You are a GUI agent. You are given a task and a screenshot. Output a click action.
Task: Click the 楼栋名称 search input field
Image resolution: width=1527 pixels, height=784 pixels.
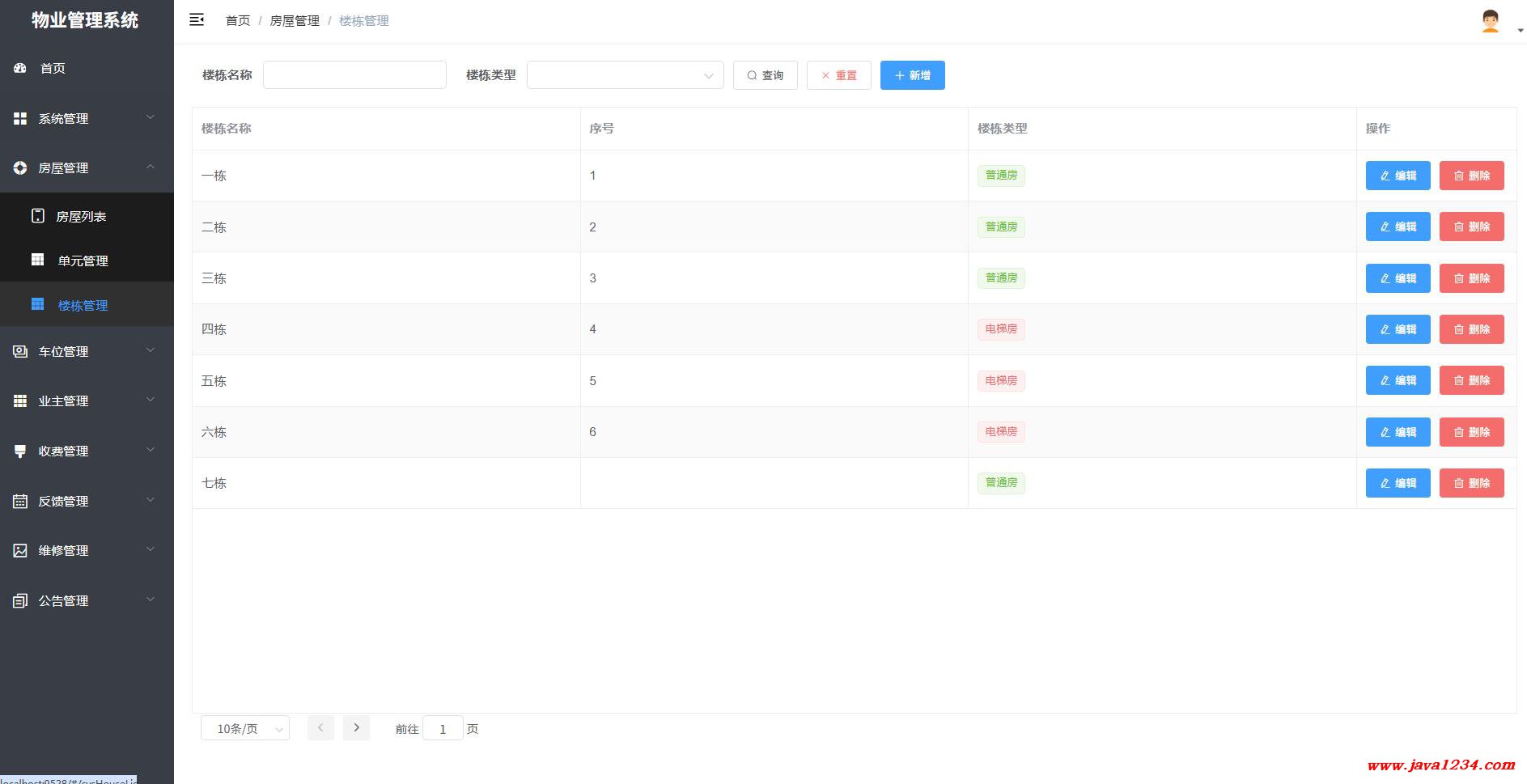(354, 75)
